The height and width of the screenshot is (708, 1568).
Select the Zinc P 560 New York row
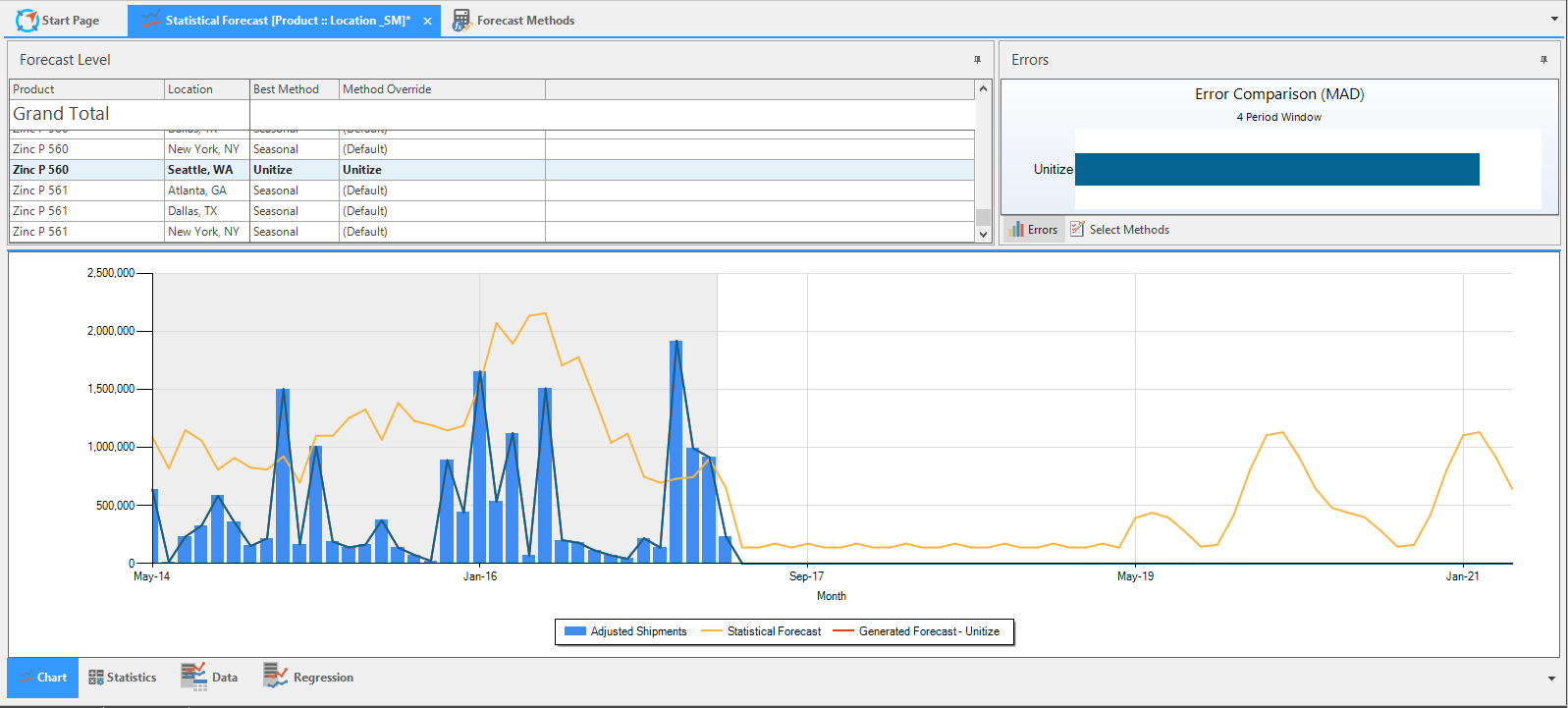(x=492, y=149)
